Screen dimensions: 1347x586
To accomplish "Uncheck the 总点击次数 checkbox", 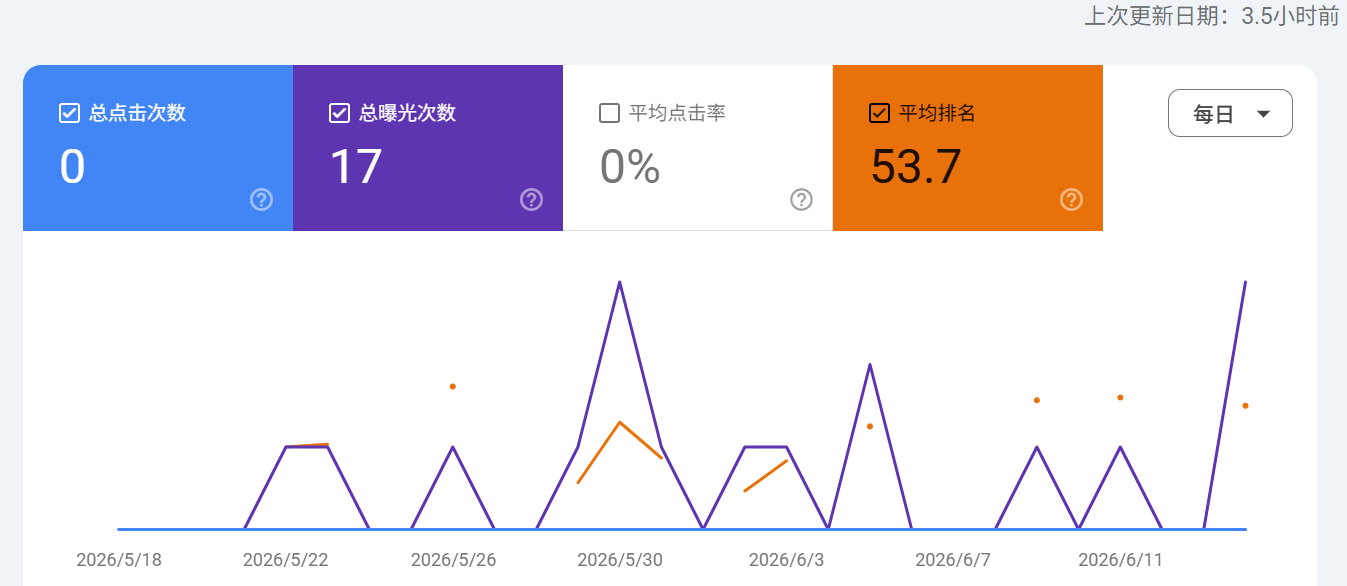I will tap(69, 113).
